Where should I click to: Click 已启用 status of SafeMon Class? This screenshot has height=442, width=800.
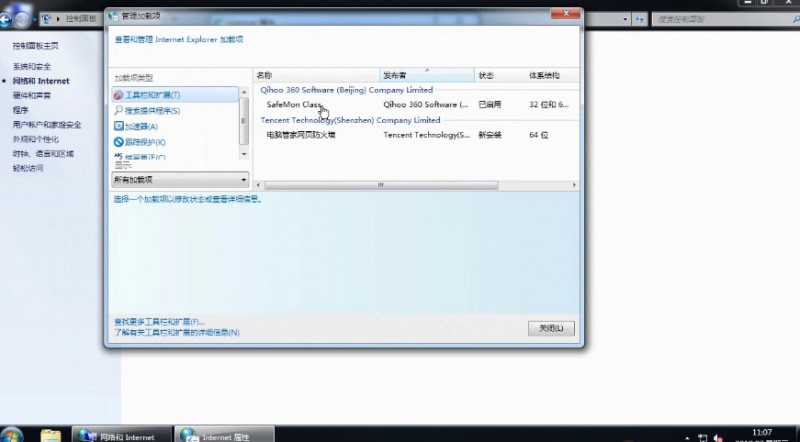click(x=490, y=105)
